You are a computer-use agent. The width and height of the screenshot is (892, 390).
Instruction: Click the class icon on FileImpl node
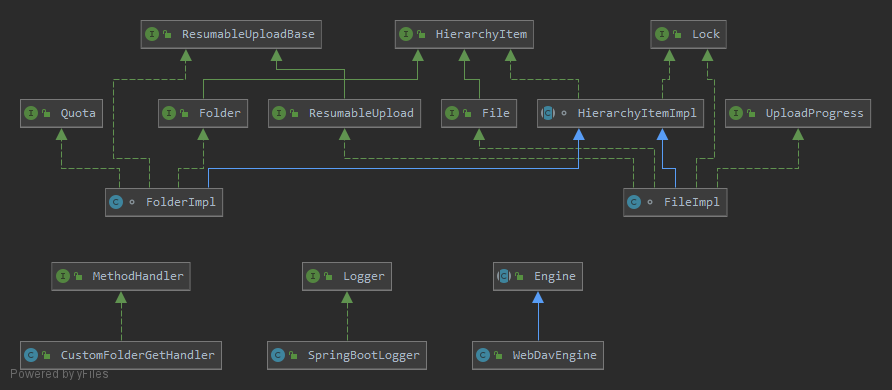coord(634,202)
